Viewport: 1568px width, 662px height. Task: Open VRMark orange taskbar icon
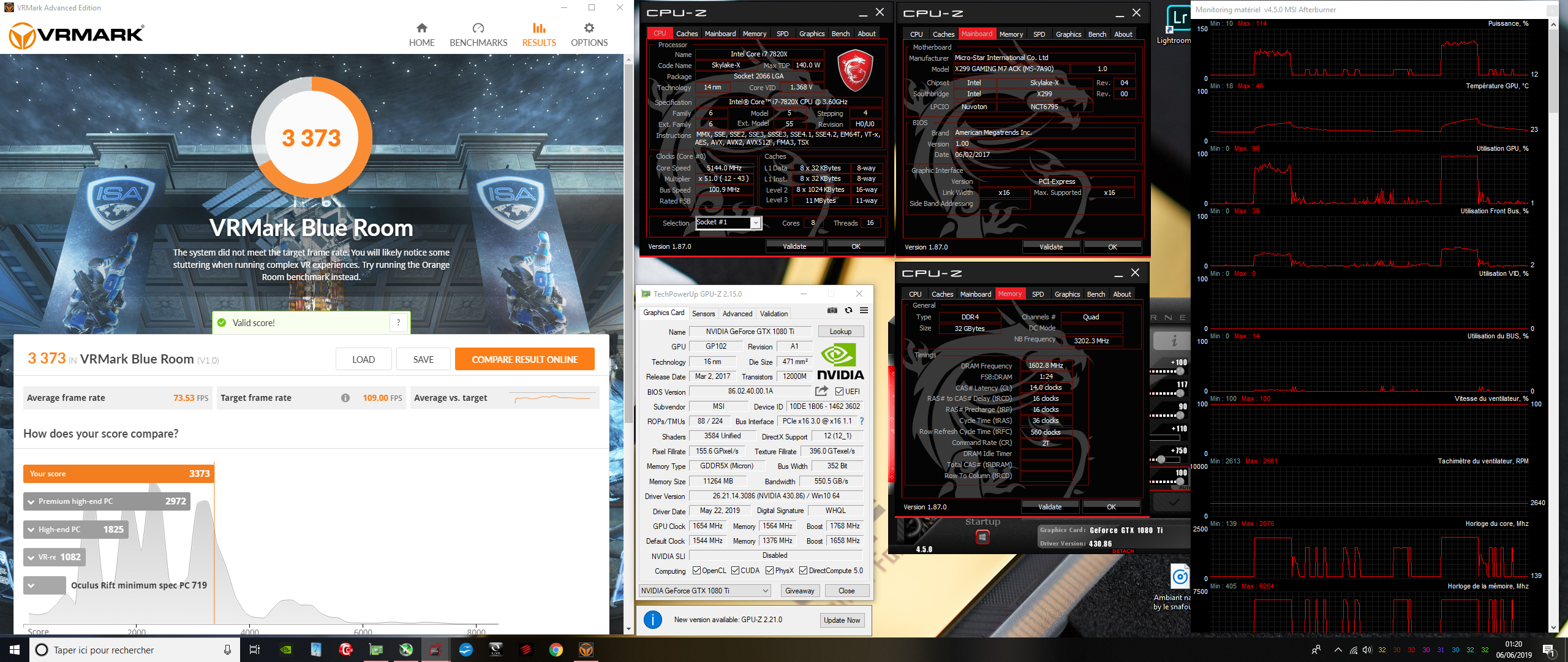pyautogui.click(x=586, y=650)
